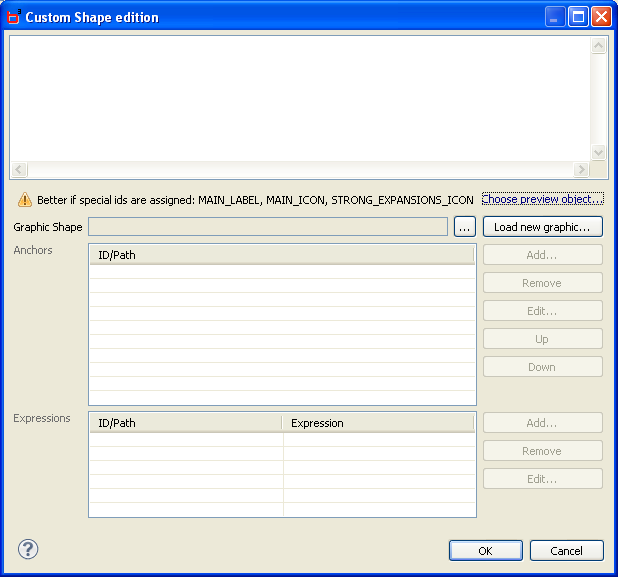Dismiss the dialog with Cancel

tap(566, 551)
